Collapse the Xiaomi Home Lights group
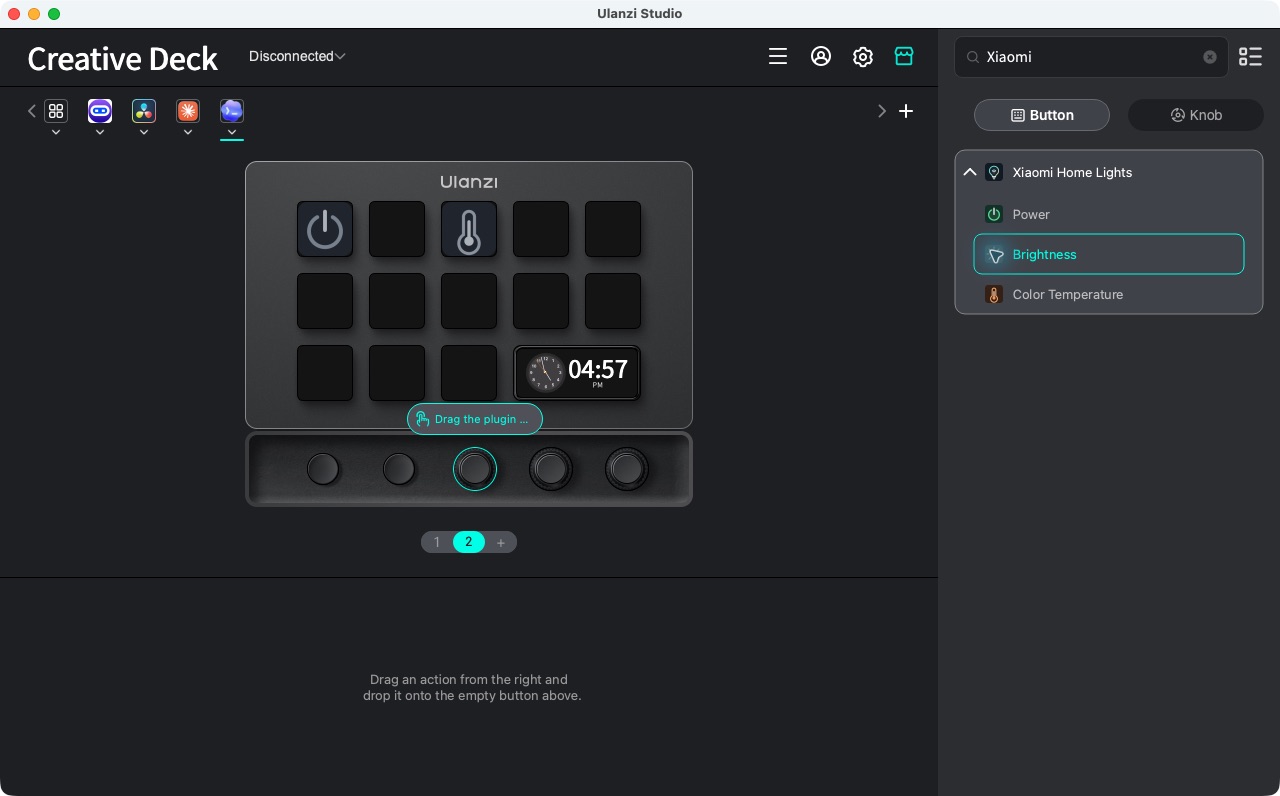 tap(970, 172)
